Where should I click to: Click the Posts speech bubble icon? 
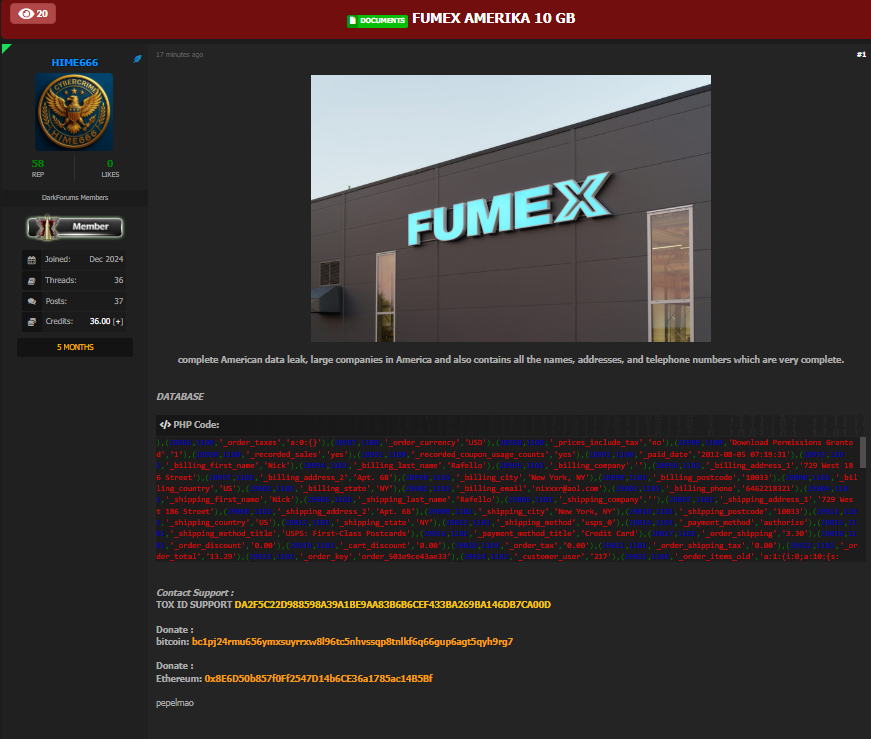click(x=32, y=301)
